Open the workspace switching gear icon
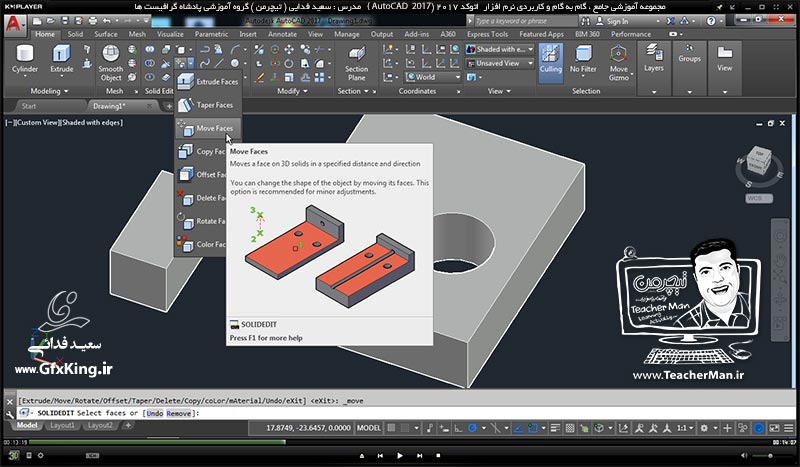The width and height of the screenshot is (800, 467). pyautogui.click(x=704, y=428)
